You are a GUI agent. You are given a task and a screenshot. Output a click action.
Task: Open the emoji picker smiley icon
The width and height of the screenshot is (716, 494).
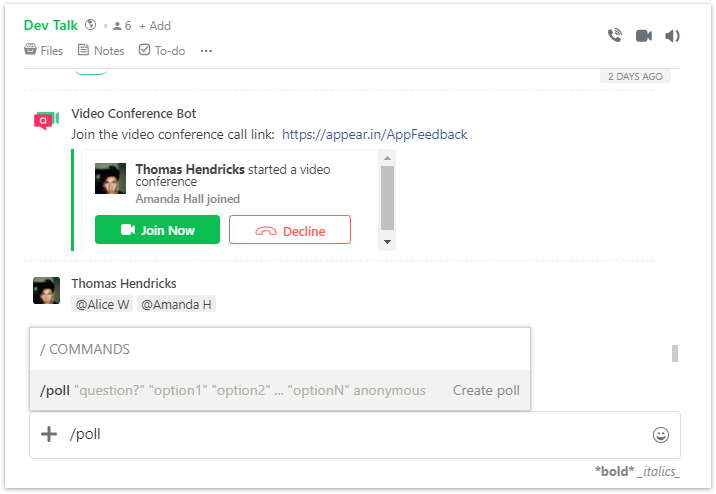(x=661, y=435)
